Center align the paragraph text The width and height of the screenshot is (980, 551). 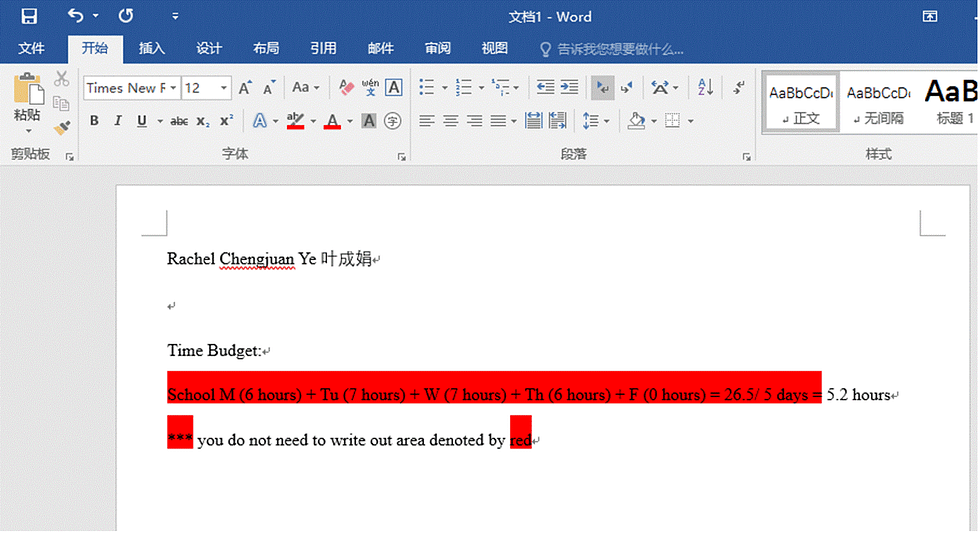(x=451, y=121)
